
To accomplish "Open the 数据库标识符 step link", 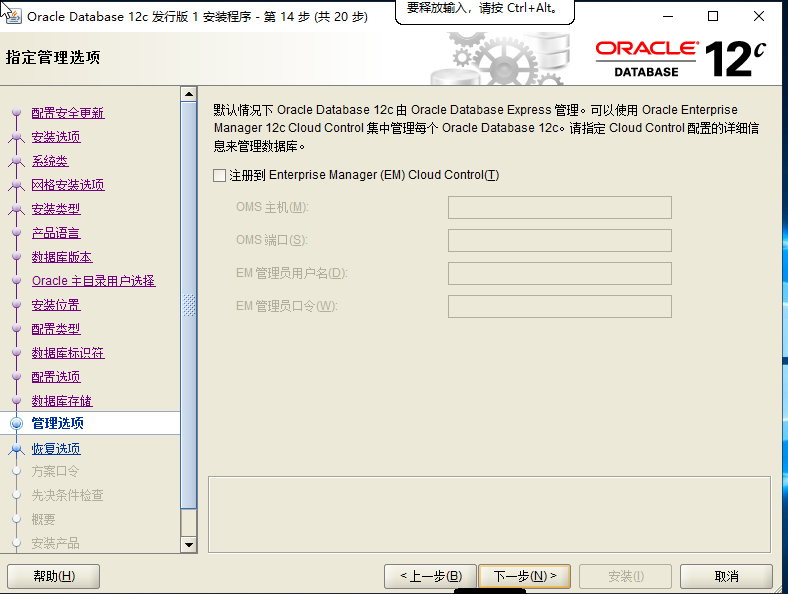I will (68, 353).
